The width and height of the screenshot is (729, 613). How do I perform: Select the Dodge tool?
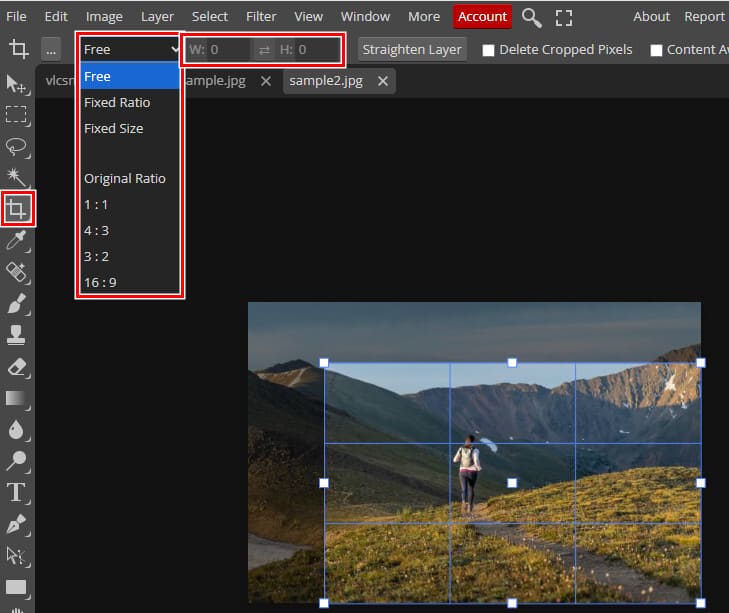17,461
